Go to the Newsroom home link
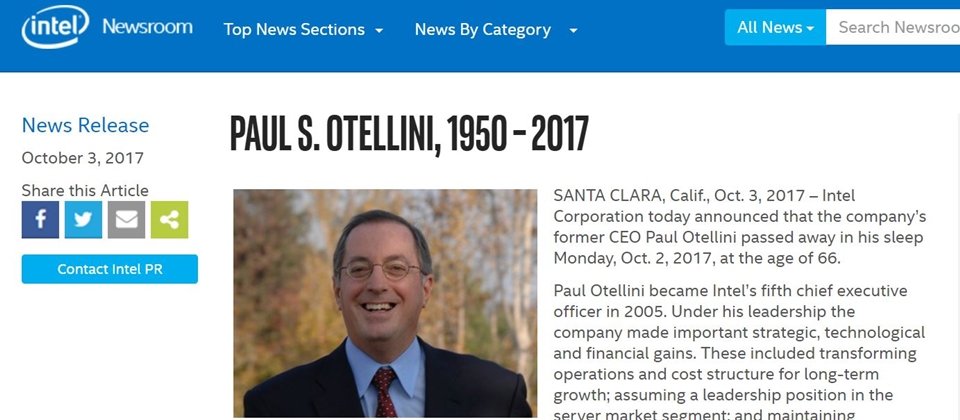 click(147, 26)
